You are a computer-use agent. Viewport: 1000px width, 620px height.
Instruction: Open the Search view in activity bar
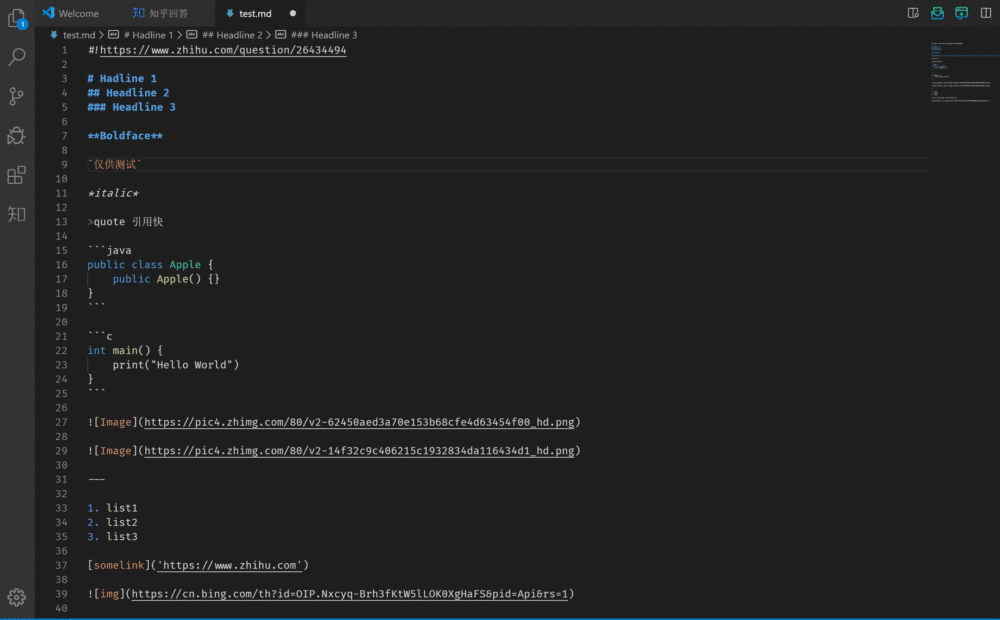point(16,57)
